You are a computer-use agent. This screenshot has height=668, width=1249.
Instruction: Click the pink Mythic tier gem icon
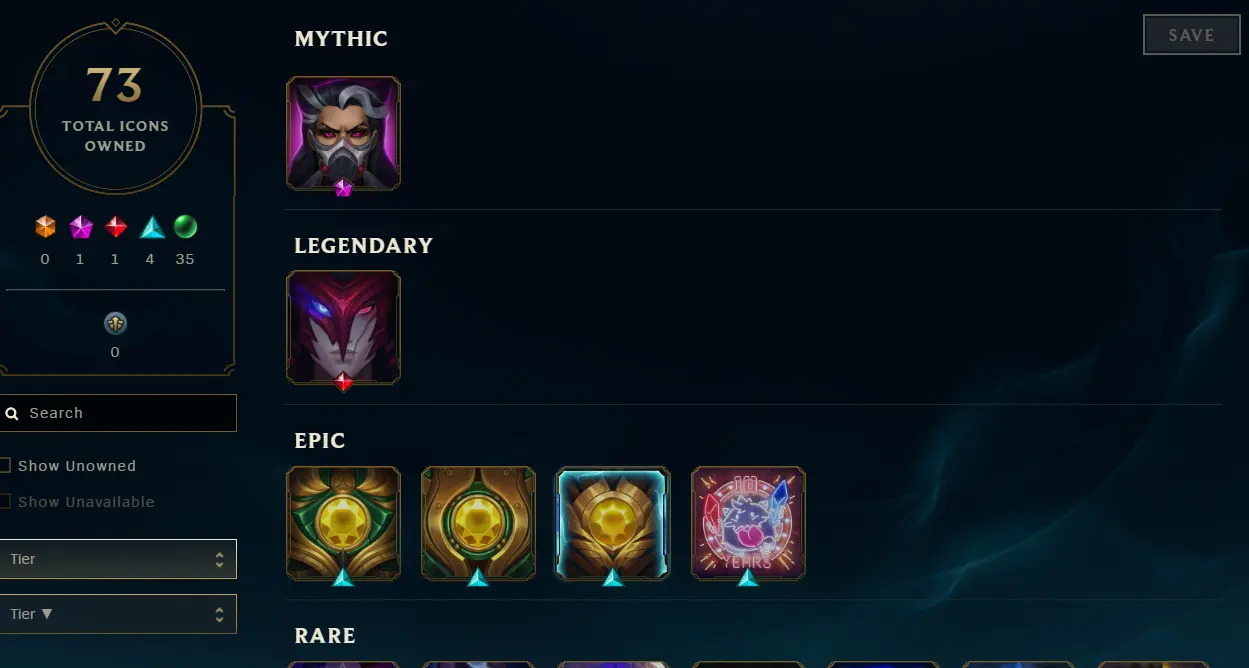pyautogui.click(x=80, y=227)
